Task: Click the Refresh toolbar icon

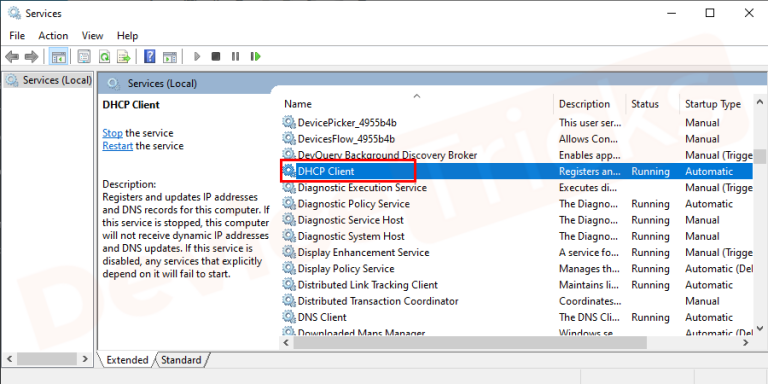Action: [104, 57]
